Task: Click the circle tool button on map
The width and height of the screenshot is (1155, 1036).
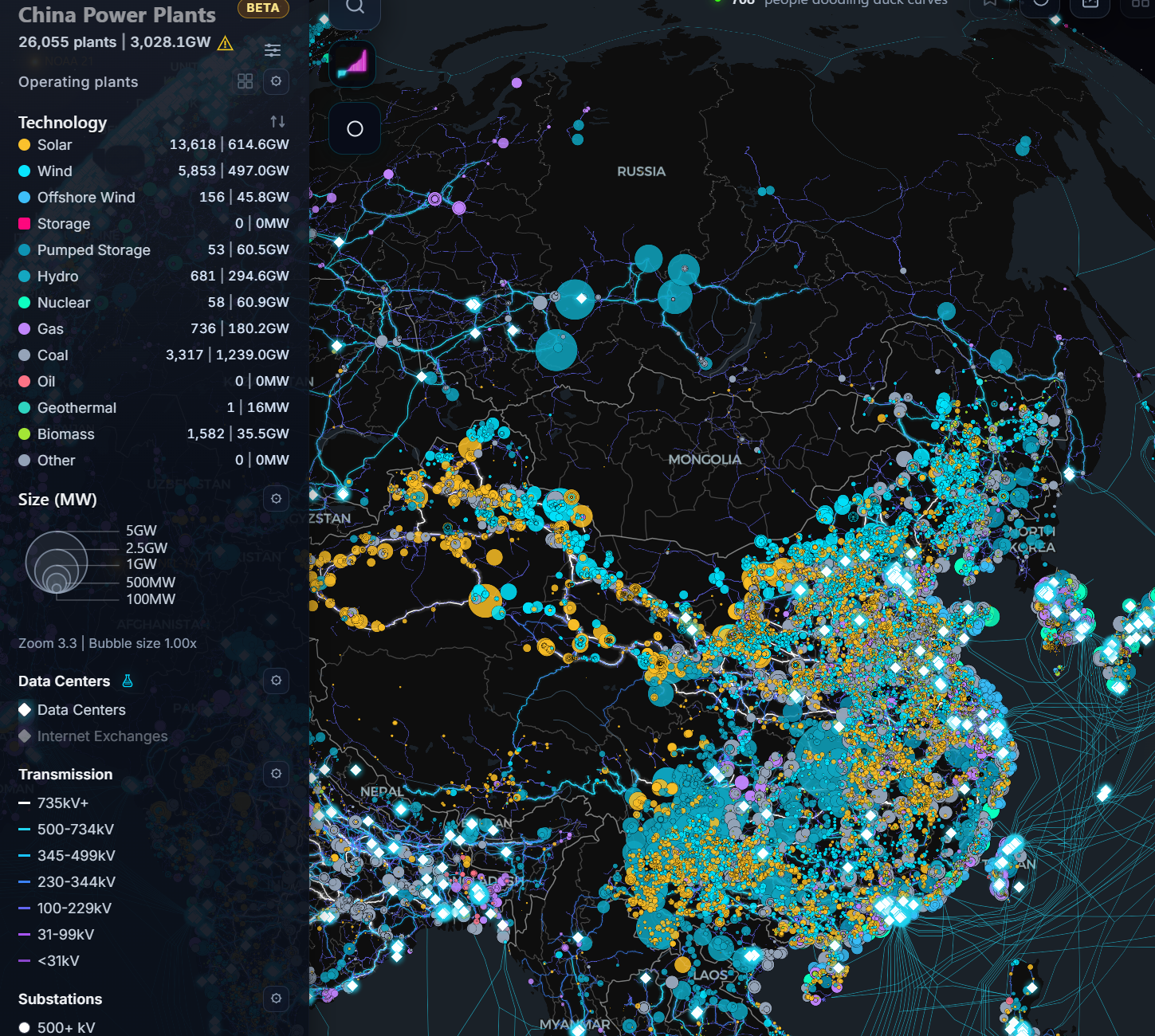Action: [x=355, y=129]
